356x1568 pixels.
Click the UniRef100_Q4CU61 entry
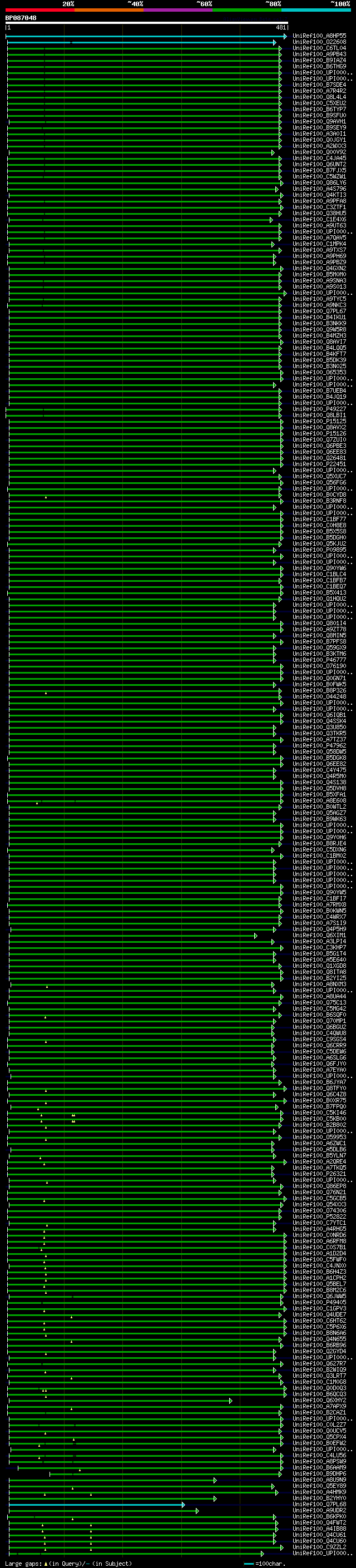click(x=319, y=1535)
